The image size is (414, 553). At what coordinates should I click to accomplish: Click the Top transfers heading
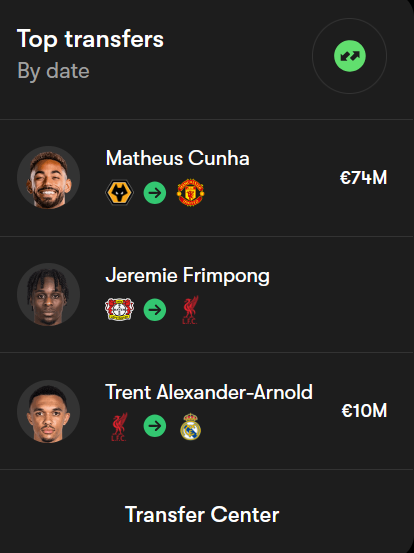click(90, 38)
